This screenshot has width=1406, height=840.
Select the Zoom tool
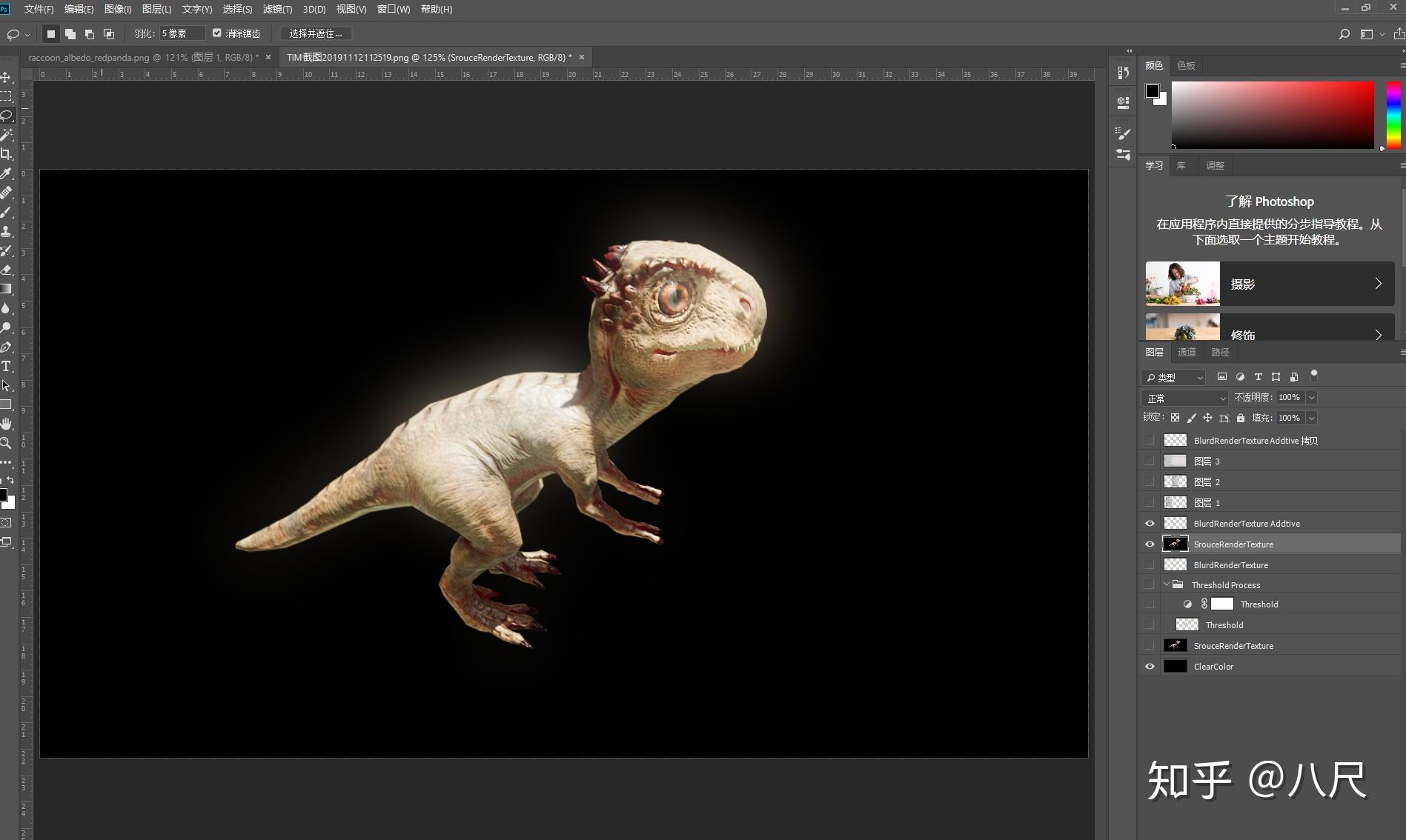click(6, 443)
